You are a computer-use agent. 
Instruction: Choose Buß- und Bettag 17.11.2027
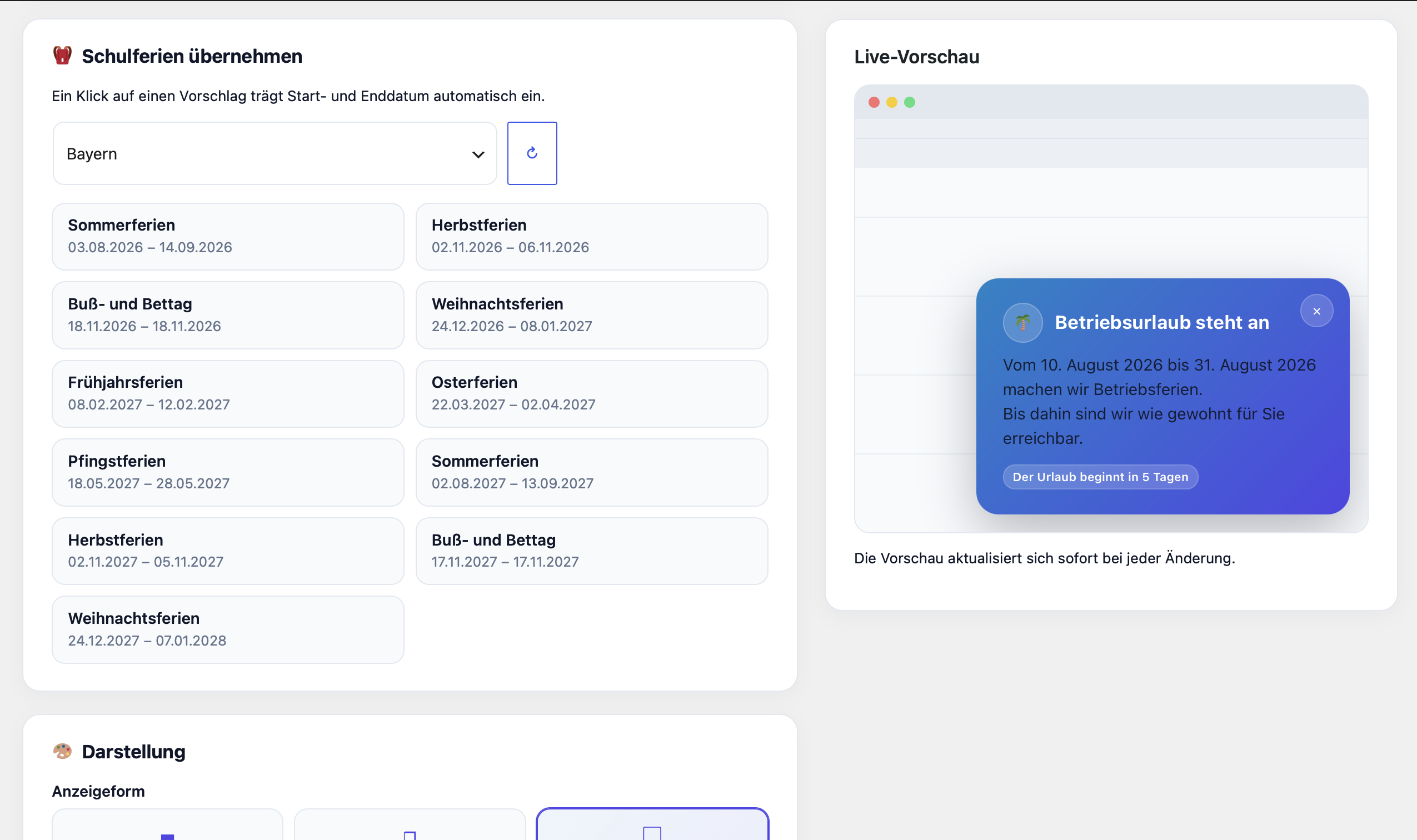click(x=592, y=551)
